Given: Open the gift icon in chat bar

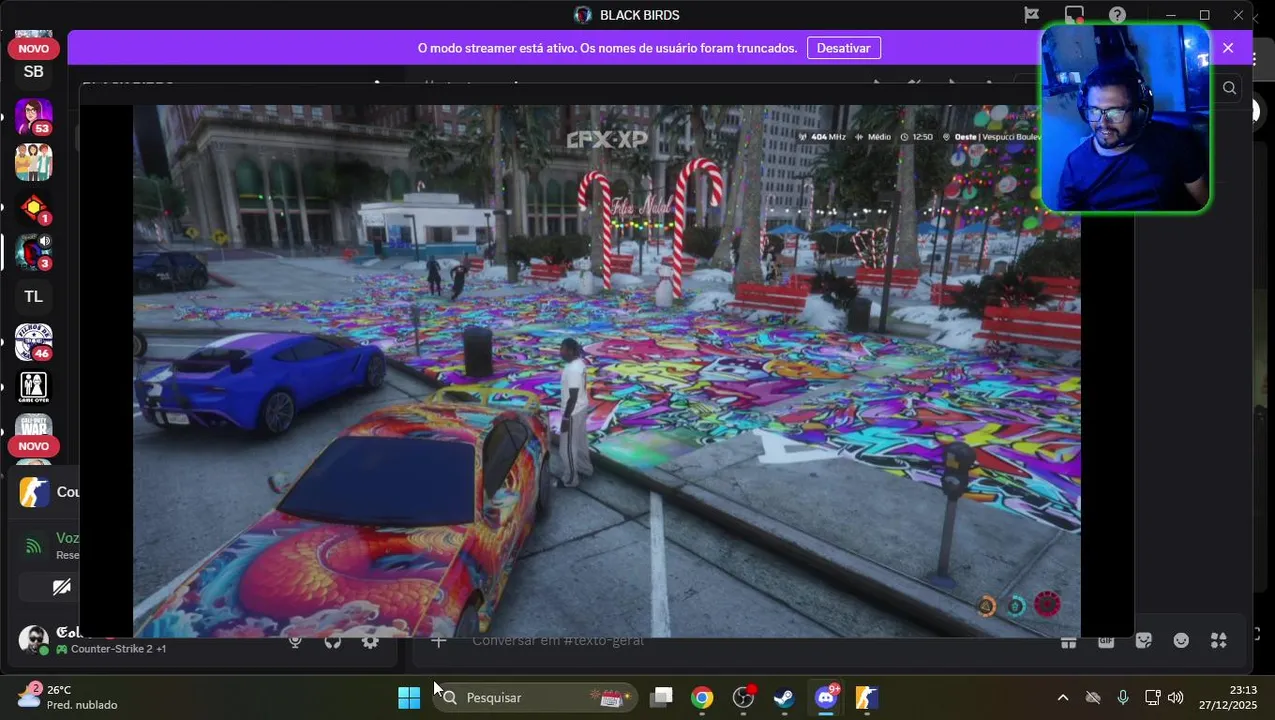Looking at the screenshot, I should tap(1069, 640).
